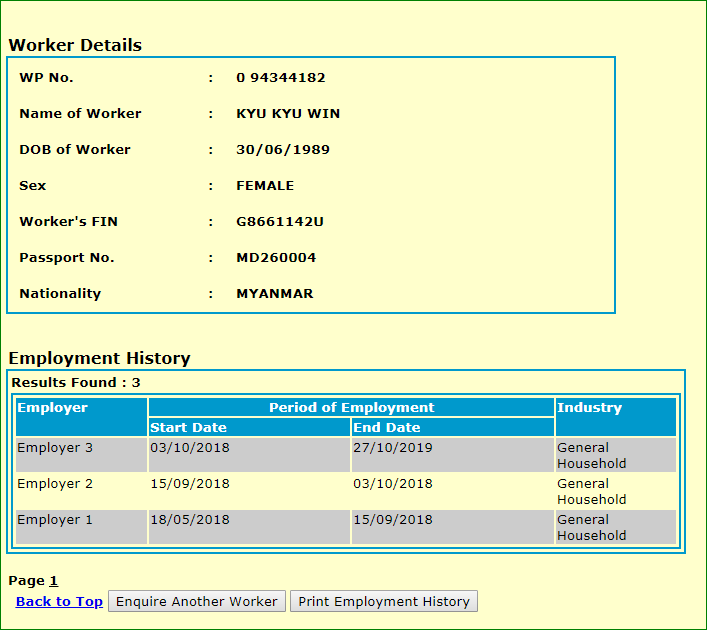Click the Industry column header
The image size is (707, 630).
click(x=589, y=408)
